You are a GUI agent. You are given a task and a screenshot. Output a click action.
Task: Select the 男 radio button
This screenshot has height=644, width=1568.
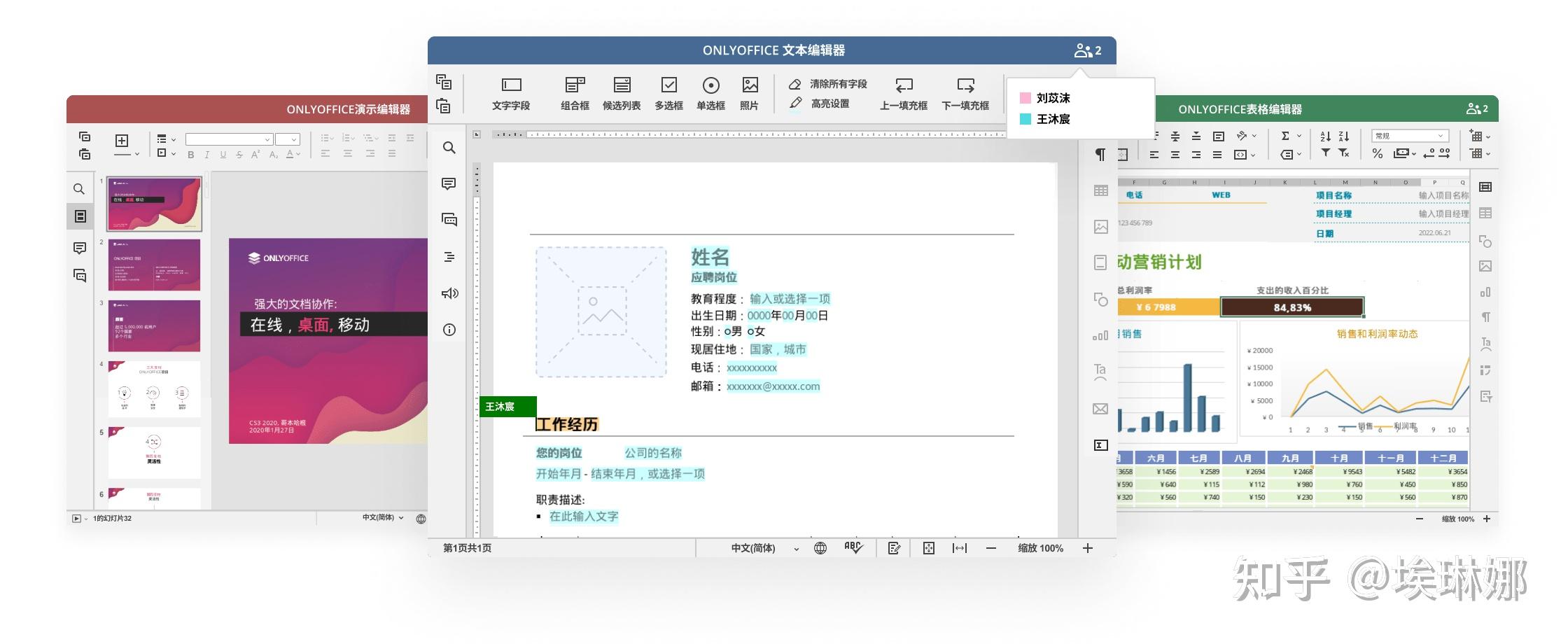pos(728,332)
